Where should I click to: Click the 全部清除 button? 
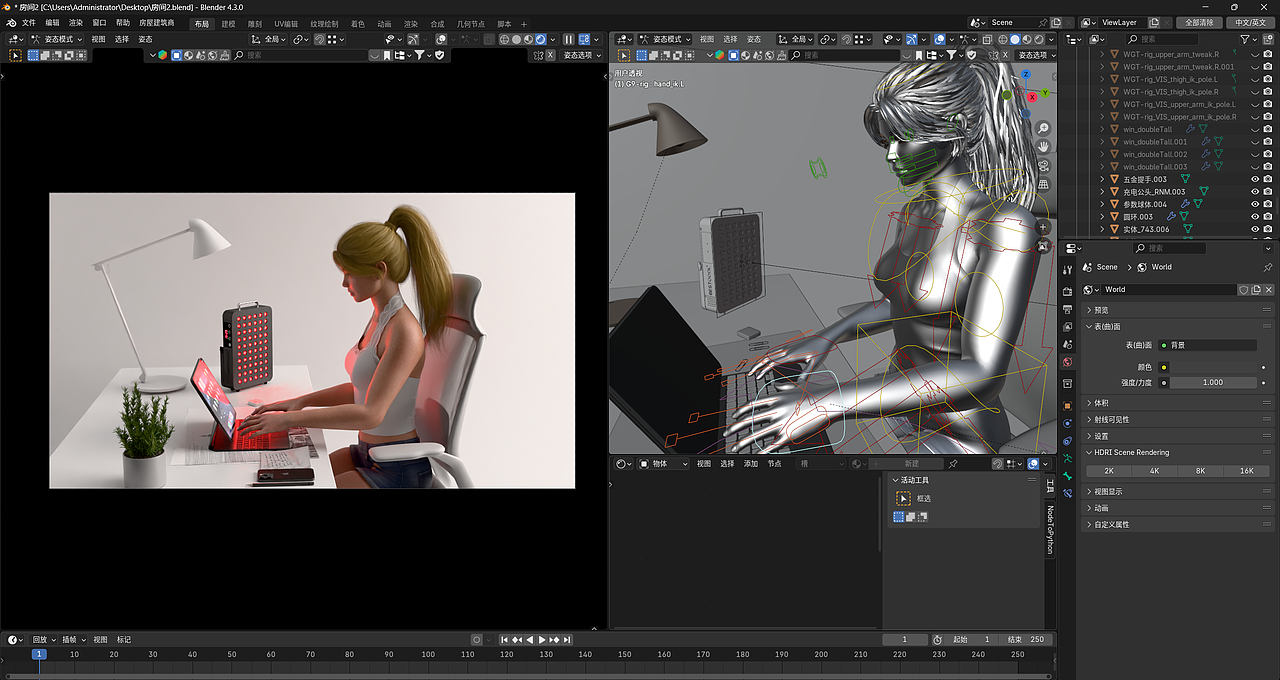pos(1199,22)
